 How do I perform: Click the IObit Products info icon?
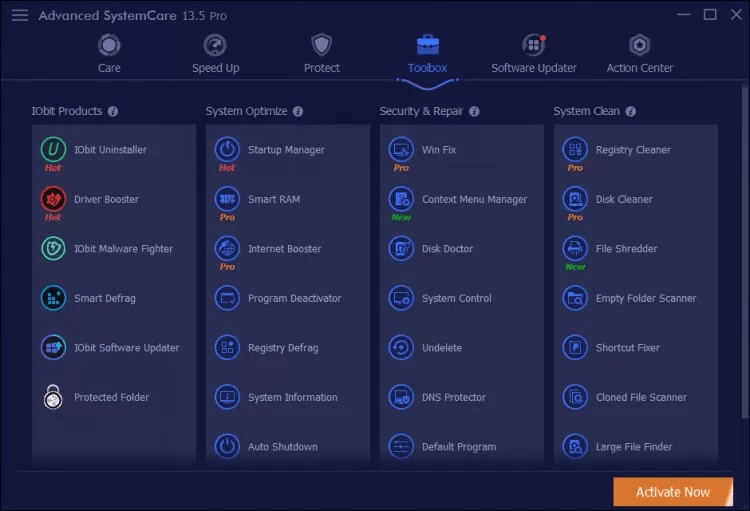[113, 111]
